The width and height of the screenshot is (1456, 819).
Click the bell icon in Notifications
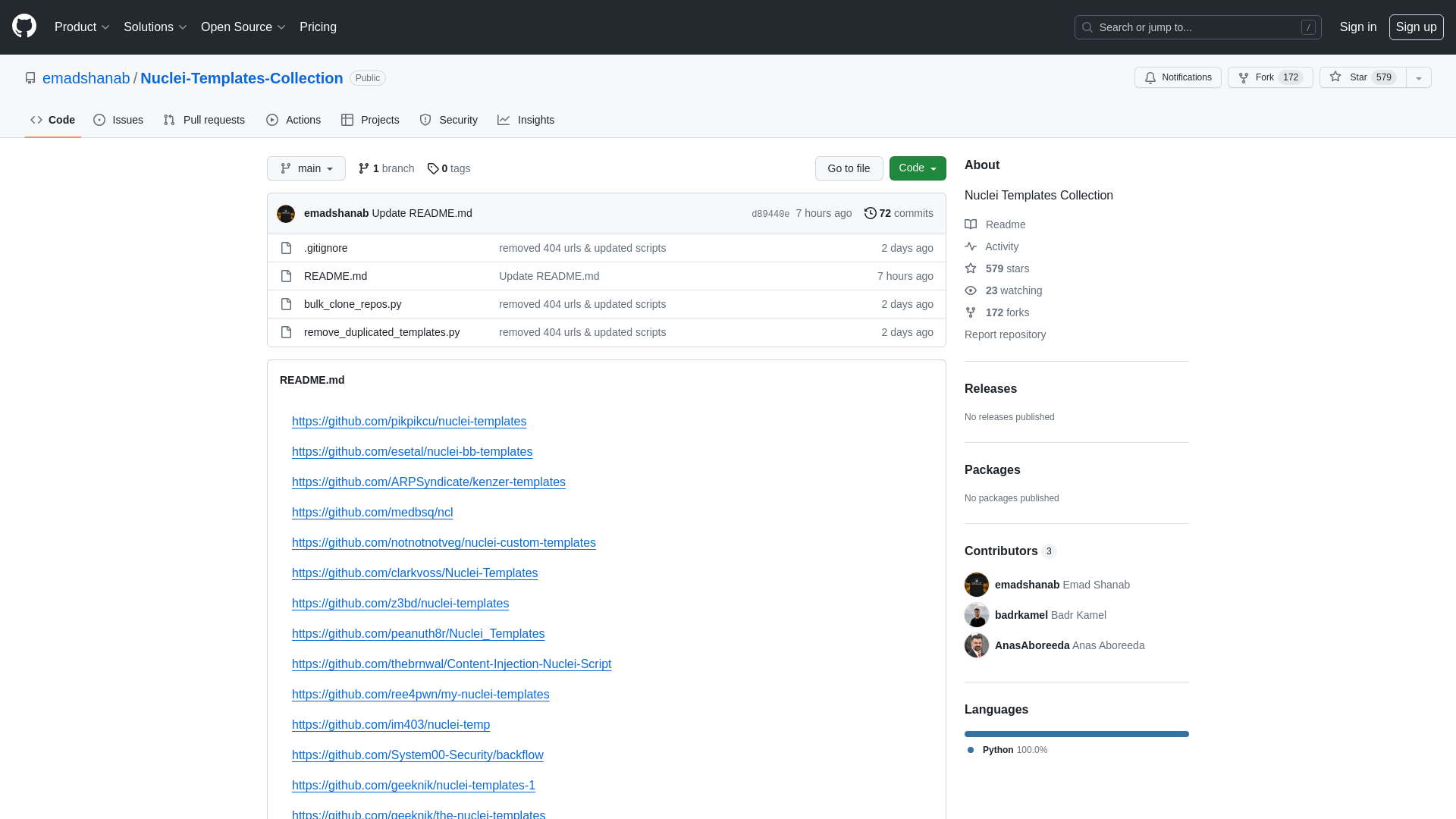(1150, 77)
